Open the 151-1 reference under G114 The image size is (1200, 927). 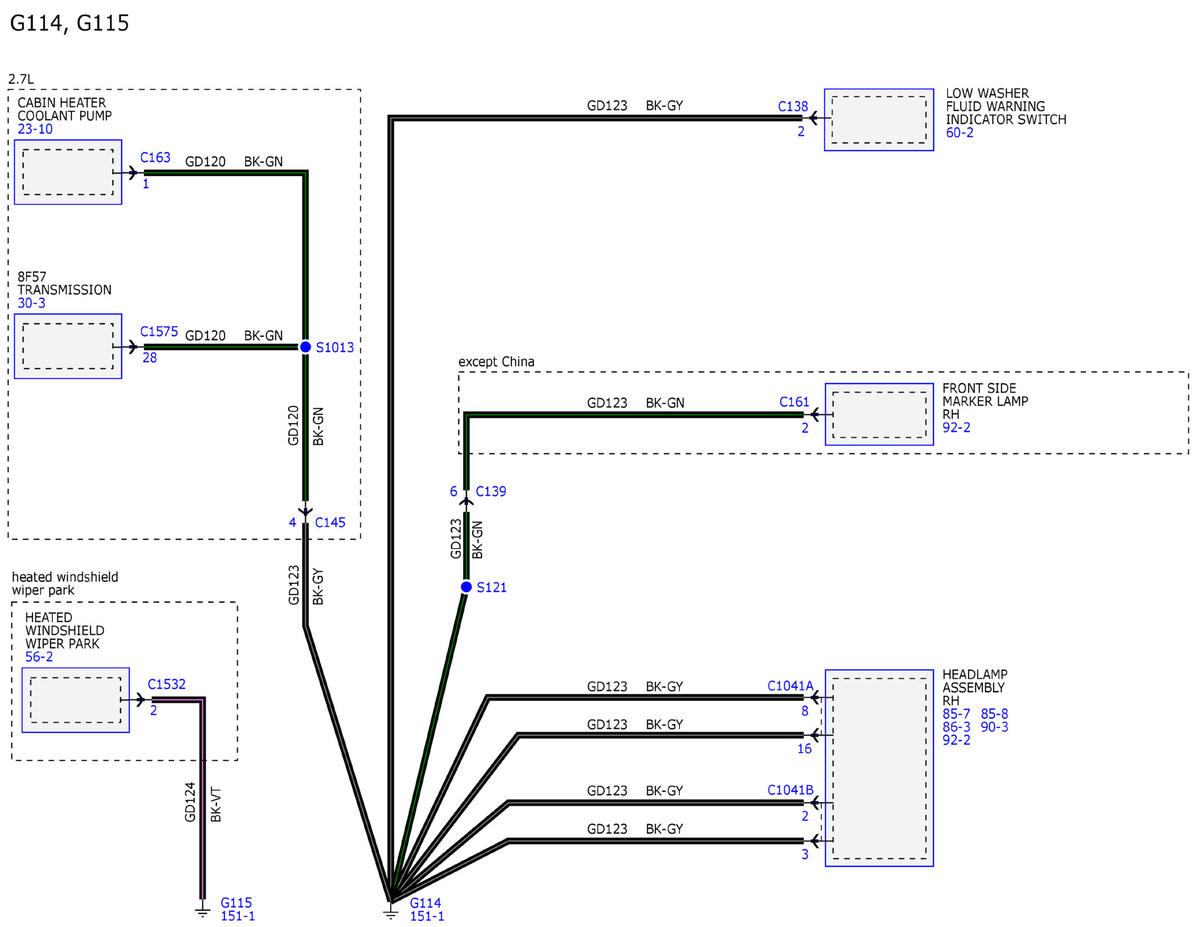[427, 916]
